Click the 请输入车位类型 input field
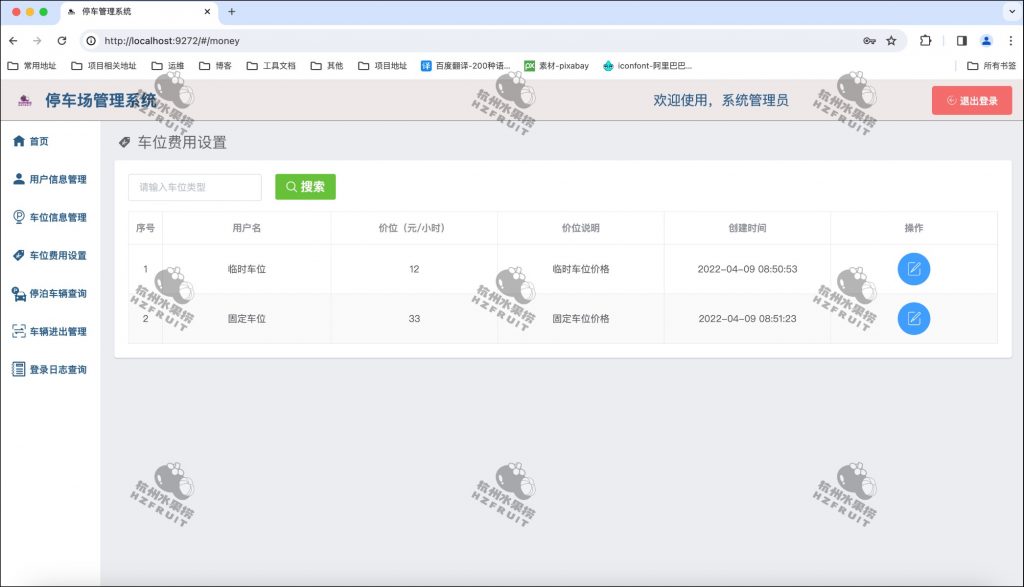Image resolution: width=1024 pixels, height=587 pixels. pos(194,187)
